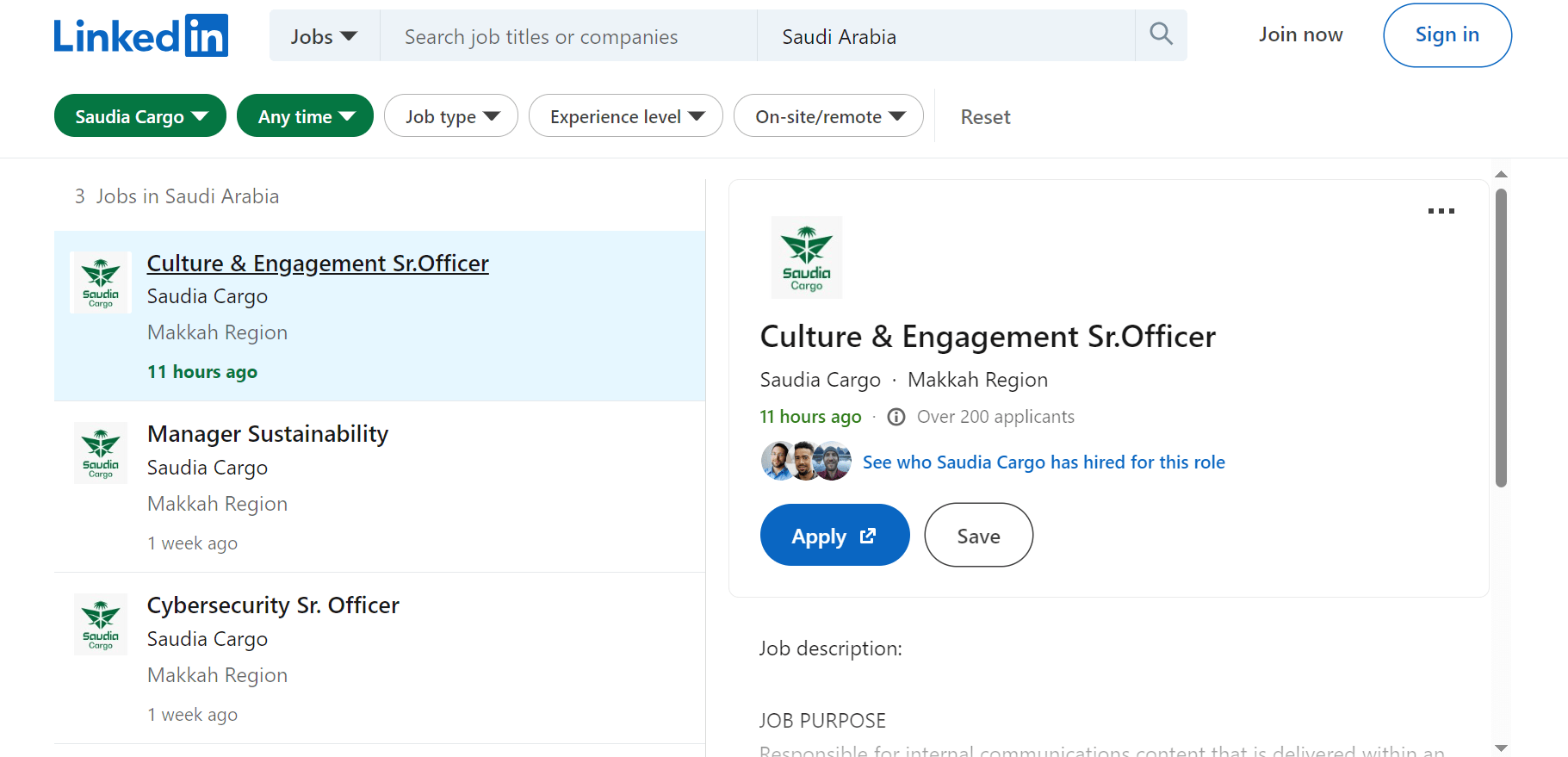The height and width of the screenshot is (757, 1568).
Task: Click the 'JOB PURPOSE' text
Action: (822, 721)
